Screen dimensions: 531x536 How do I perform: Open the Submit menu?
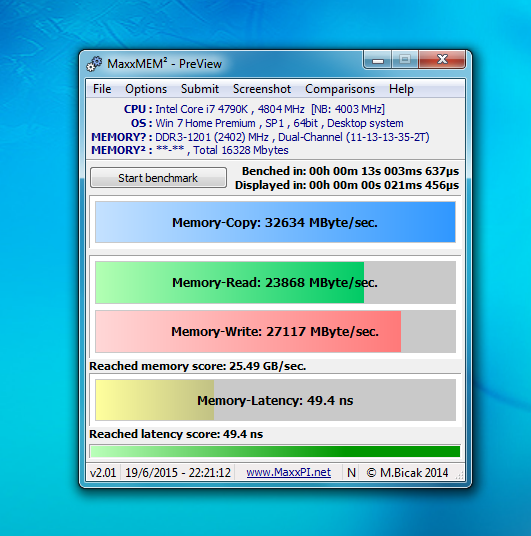(200, 89)
